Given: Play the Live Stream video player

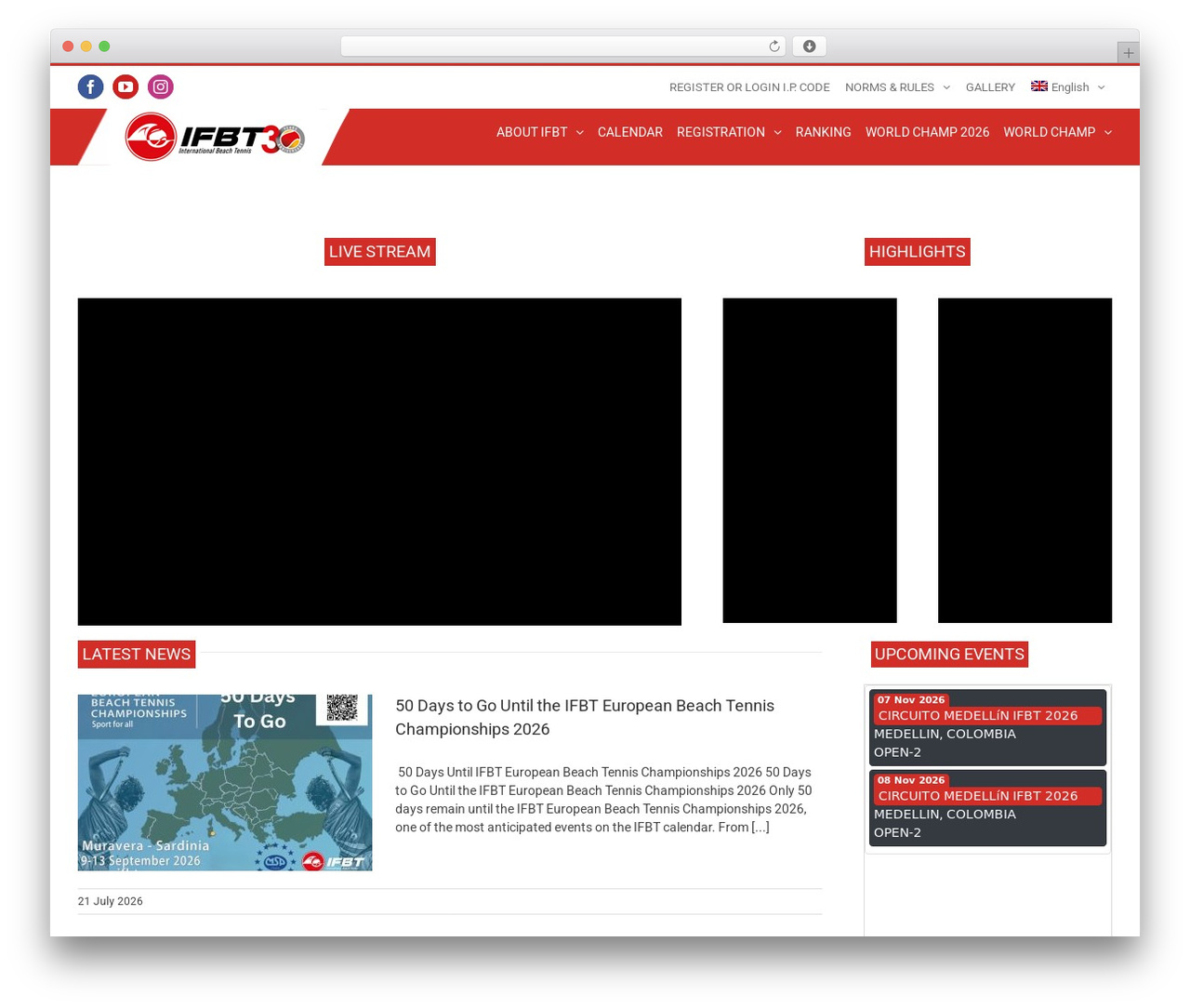Looking at the screenshot, I should [x=379, y=461].
